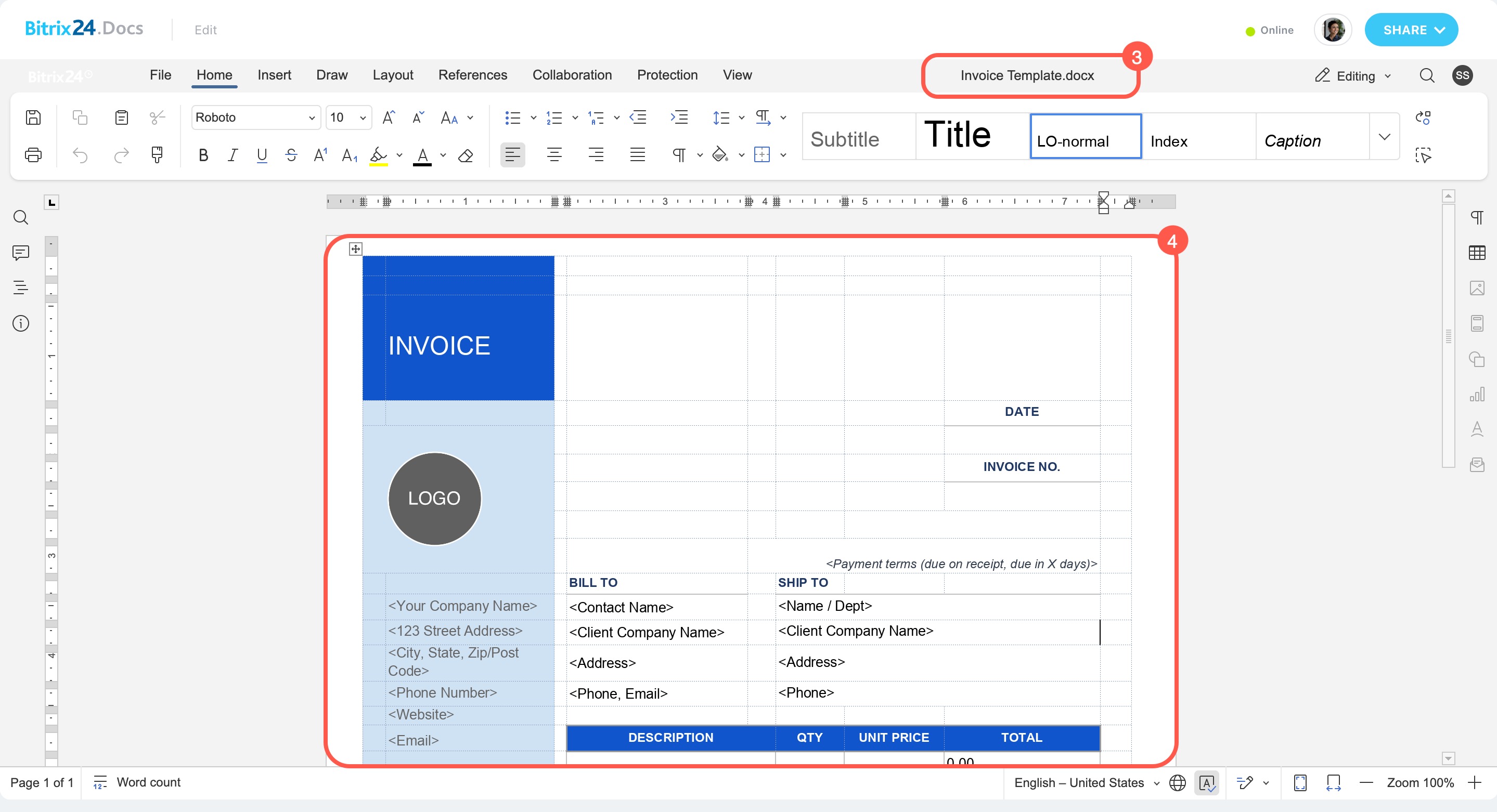Switch to the References tab

472,75
